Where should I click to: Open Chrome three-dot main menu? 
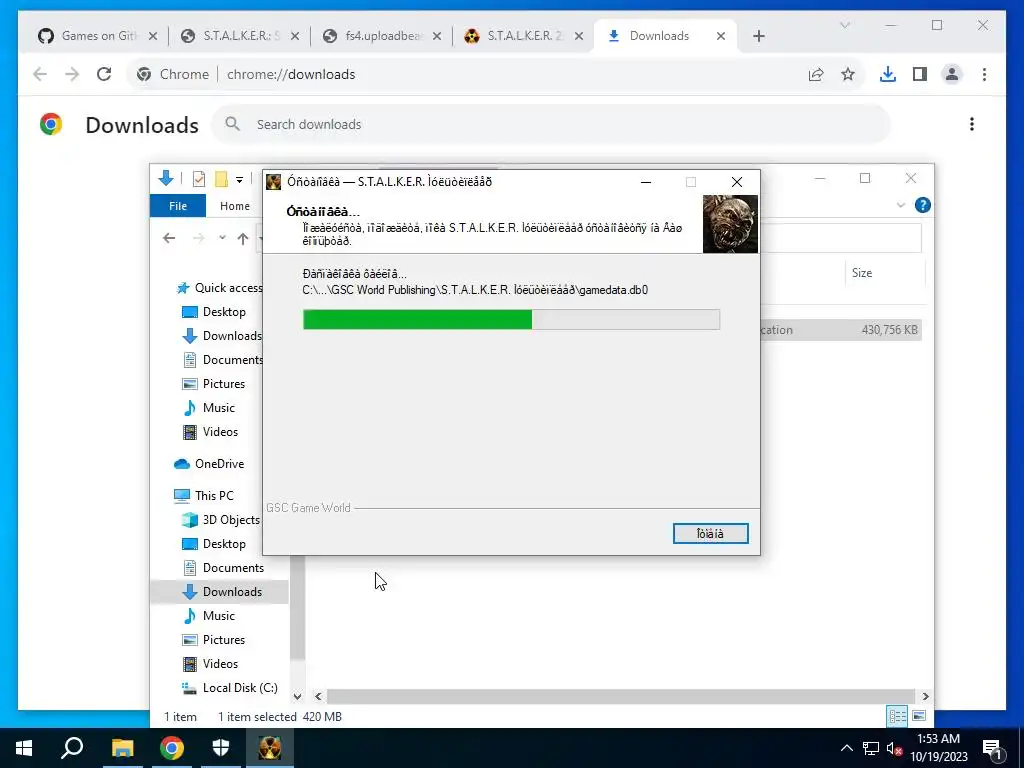click(x=984, y=74)
